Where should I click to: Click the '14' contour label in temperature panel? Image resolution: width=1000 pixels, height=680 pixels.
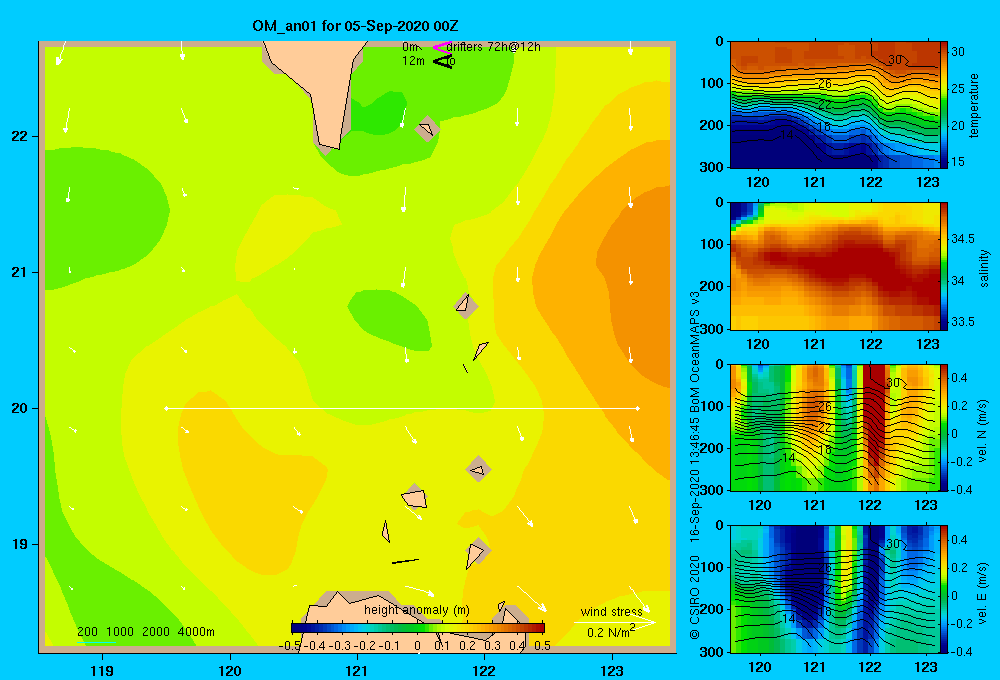pos(786,135)
